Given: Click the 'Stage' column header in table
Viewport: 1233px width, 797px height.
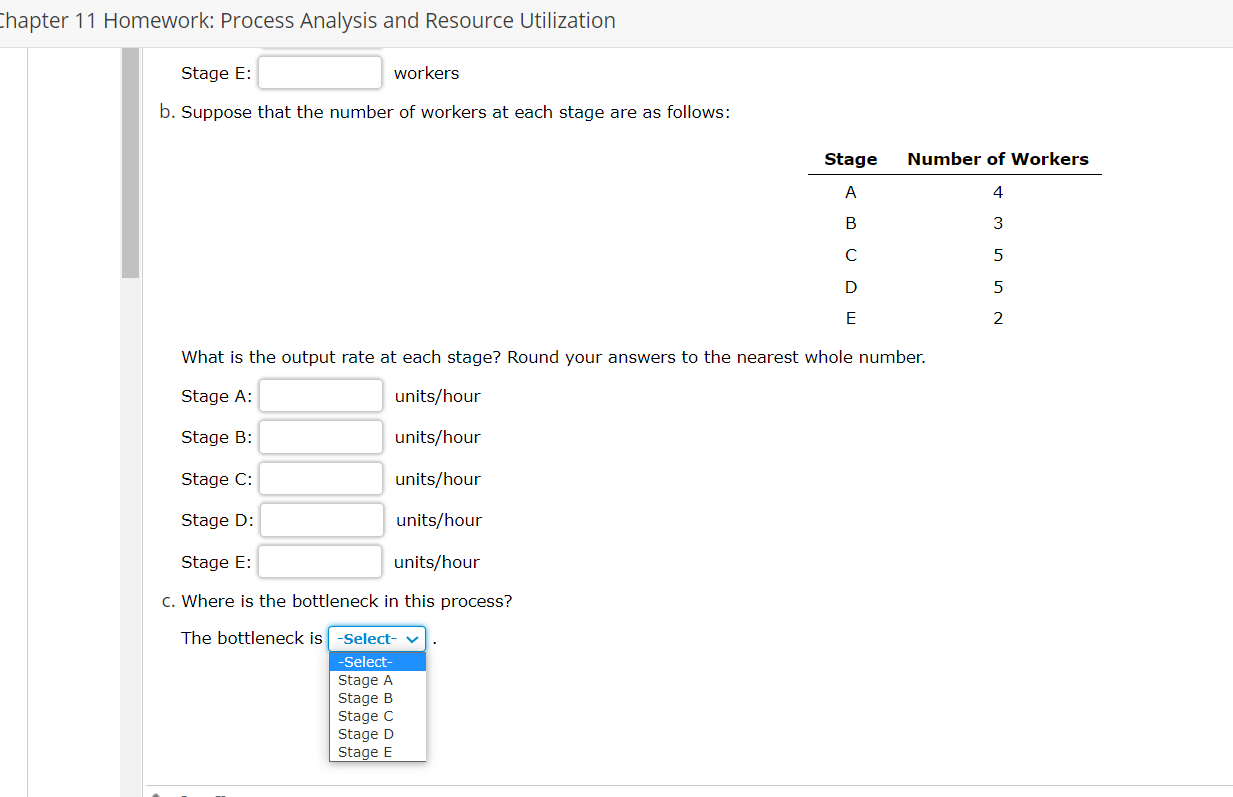Looking at the screenshot, I should (851, 159).
